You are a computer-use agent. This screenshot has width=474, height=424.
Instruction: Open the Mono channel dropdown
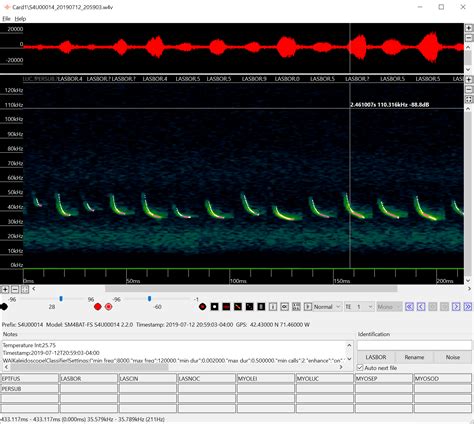[389, 307]
